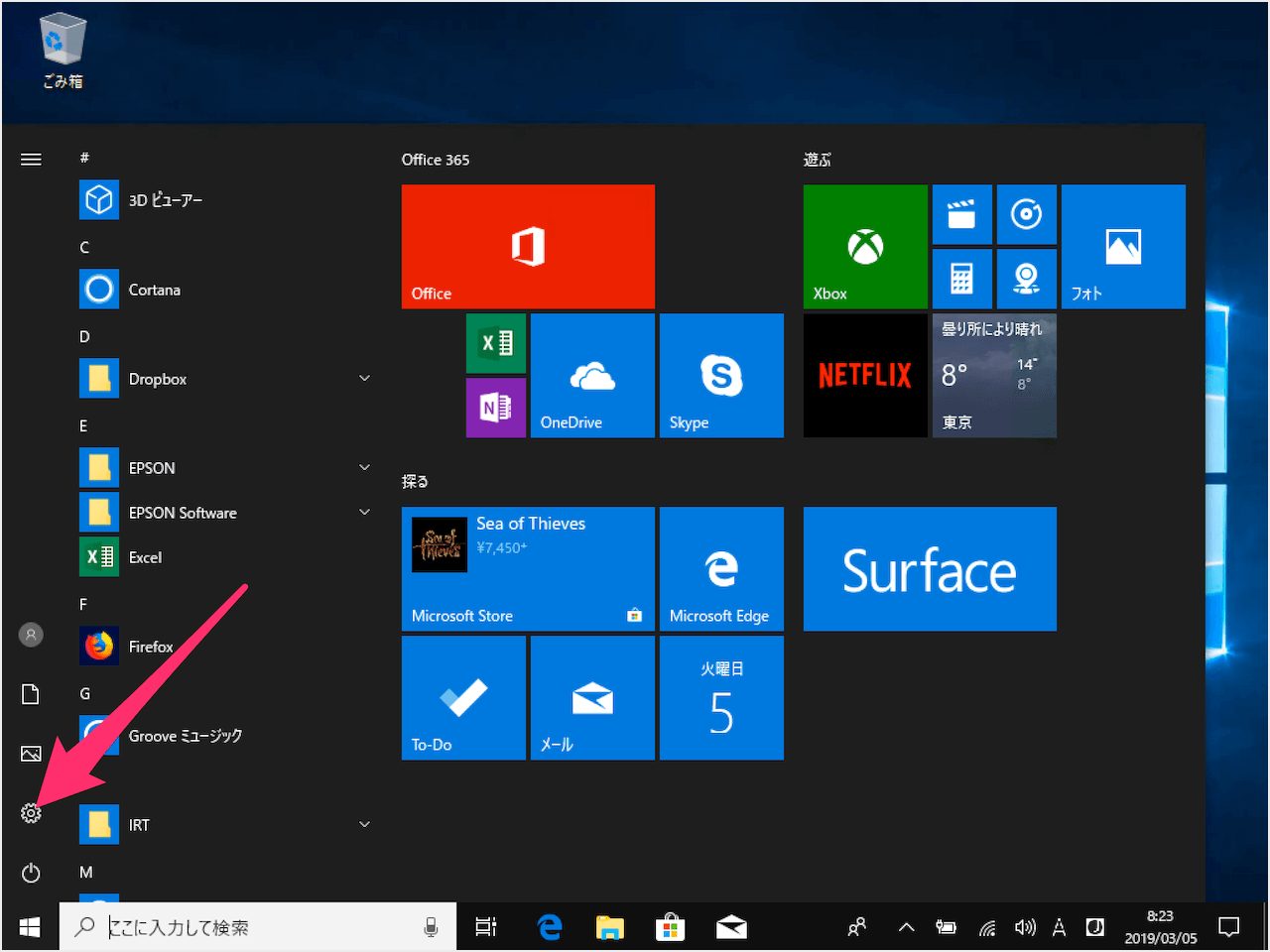Jump via the letter C header

(84, 247)
